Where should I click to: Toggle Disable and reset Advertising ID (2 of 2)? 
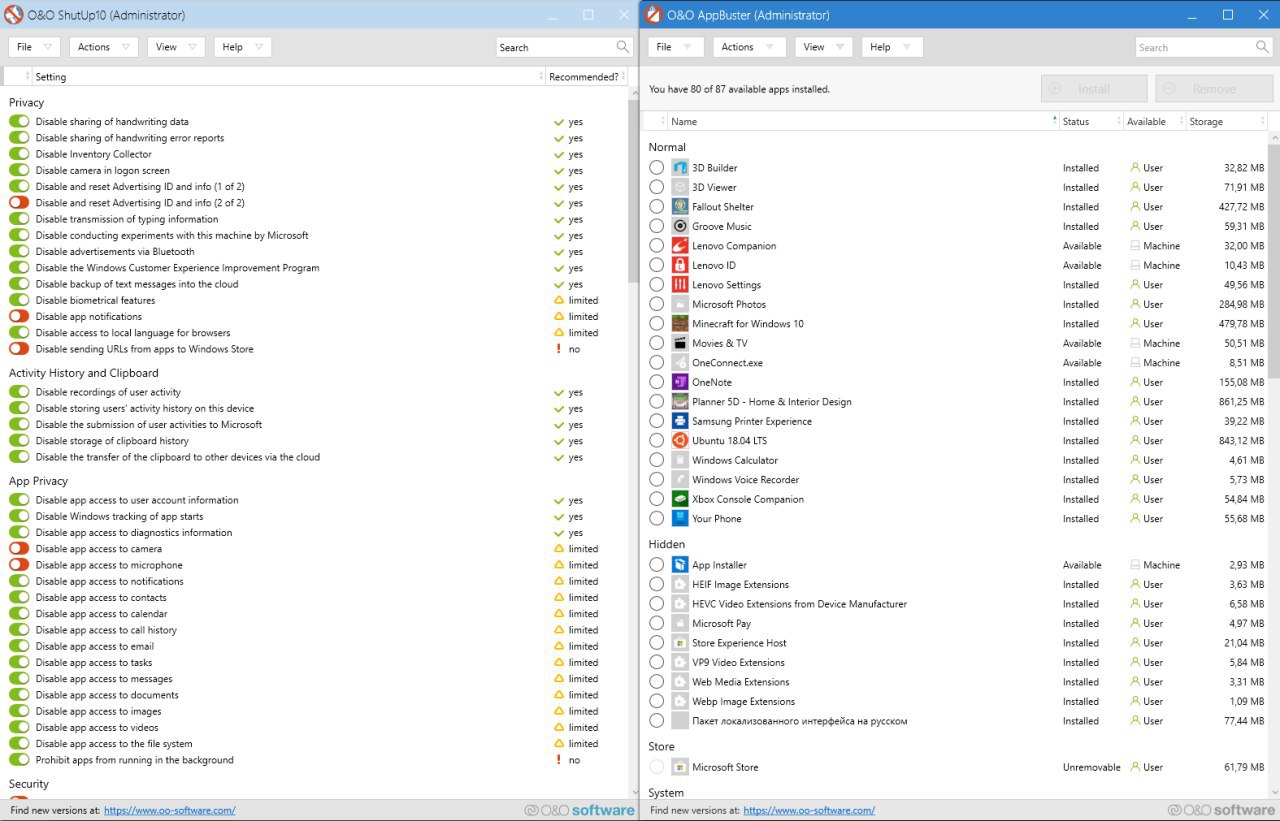(19, 203)
